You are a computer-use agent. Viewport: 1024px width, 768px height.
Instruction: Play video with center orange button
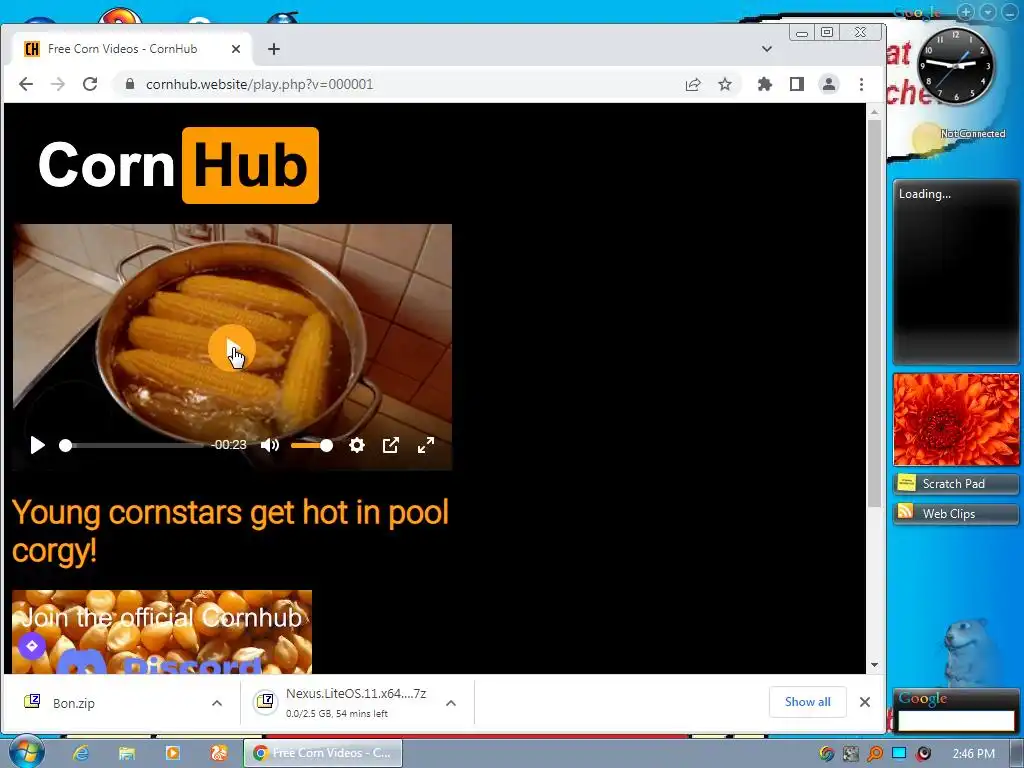pyautogui.click(x=231, y=349)
